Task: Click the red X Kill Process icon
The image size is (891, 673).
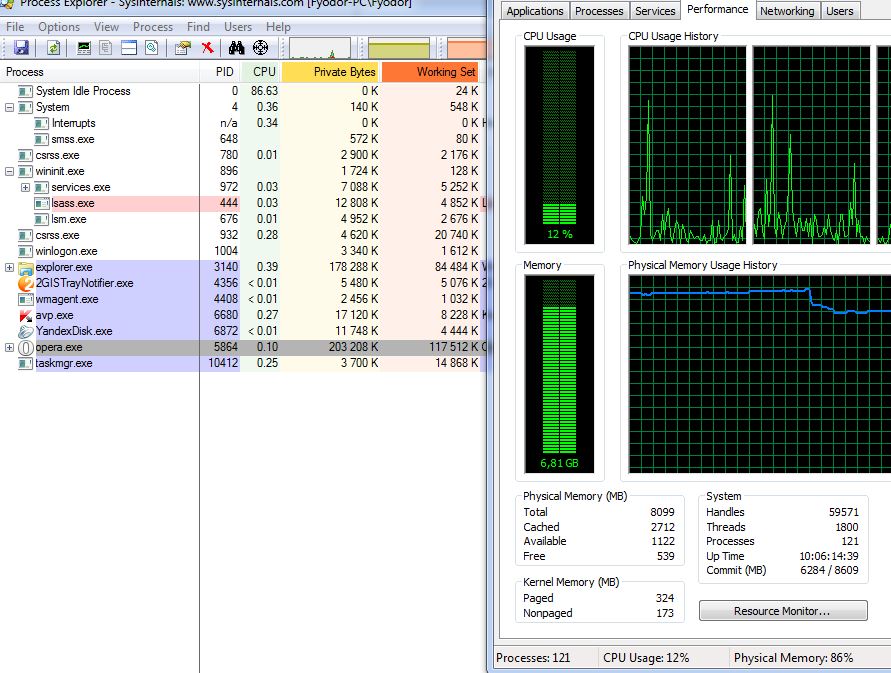Action: pos(207,48)
